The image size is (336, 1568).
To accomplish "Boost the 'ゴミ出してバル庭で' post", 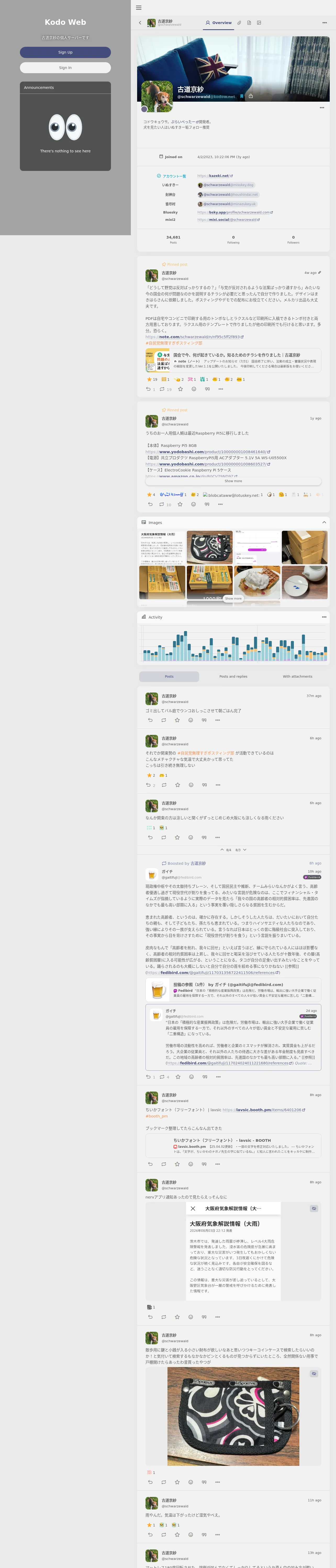I will pos(164,720).
